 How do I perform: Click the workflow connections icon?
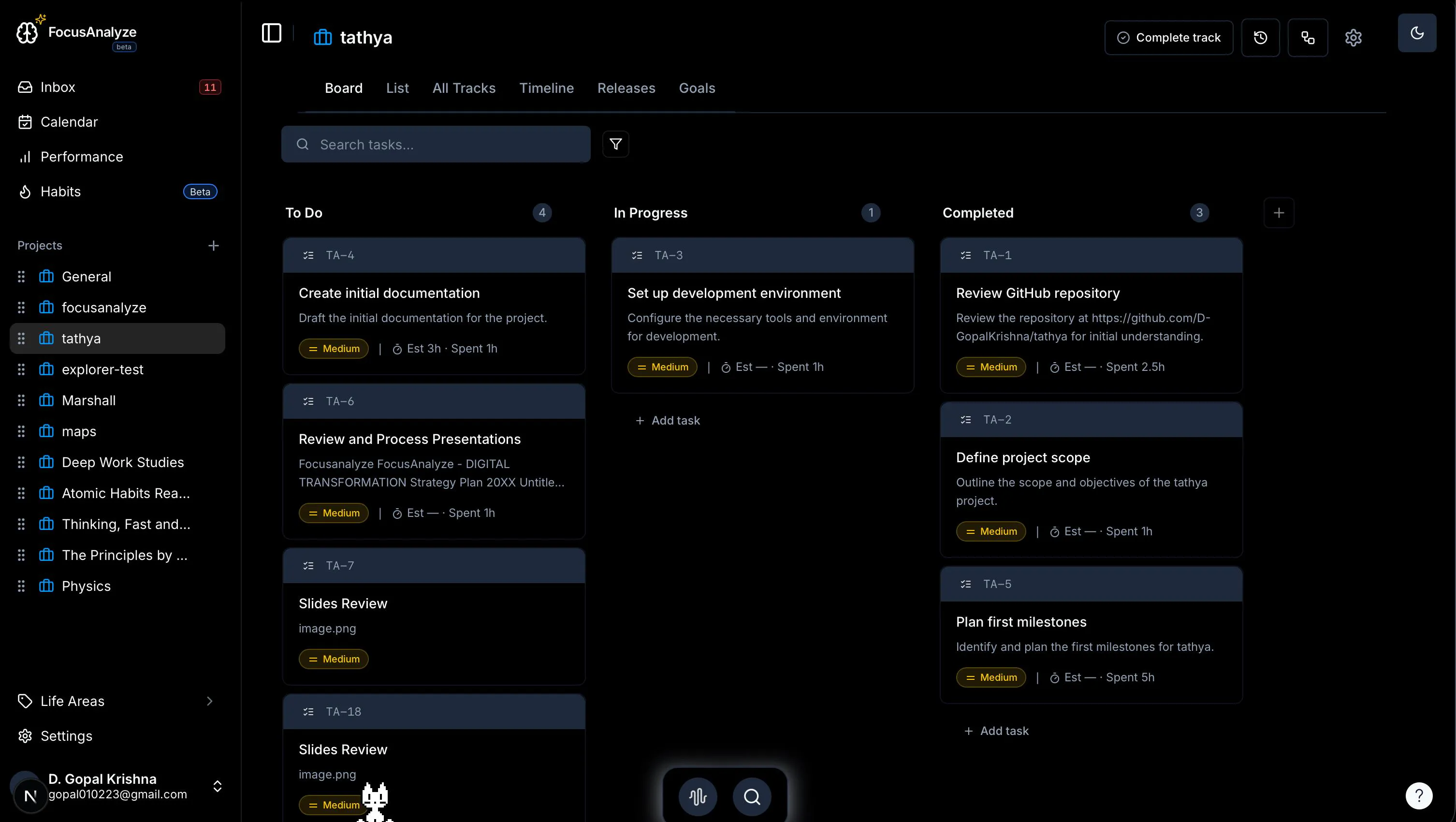[x=1307, y=37]
